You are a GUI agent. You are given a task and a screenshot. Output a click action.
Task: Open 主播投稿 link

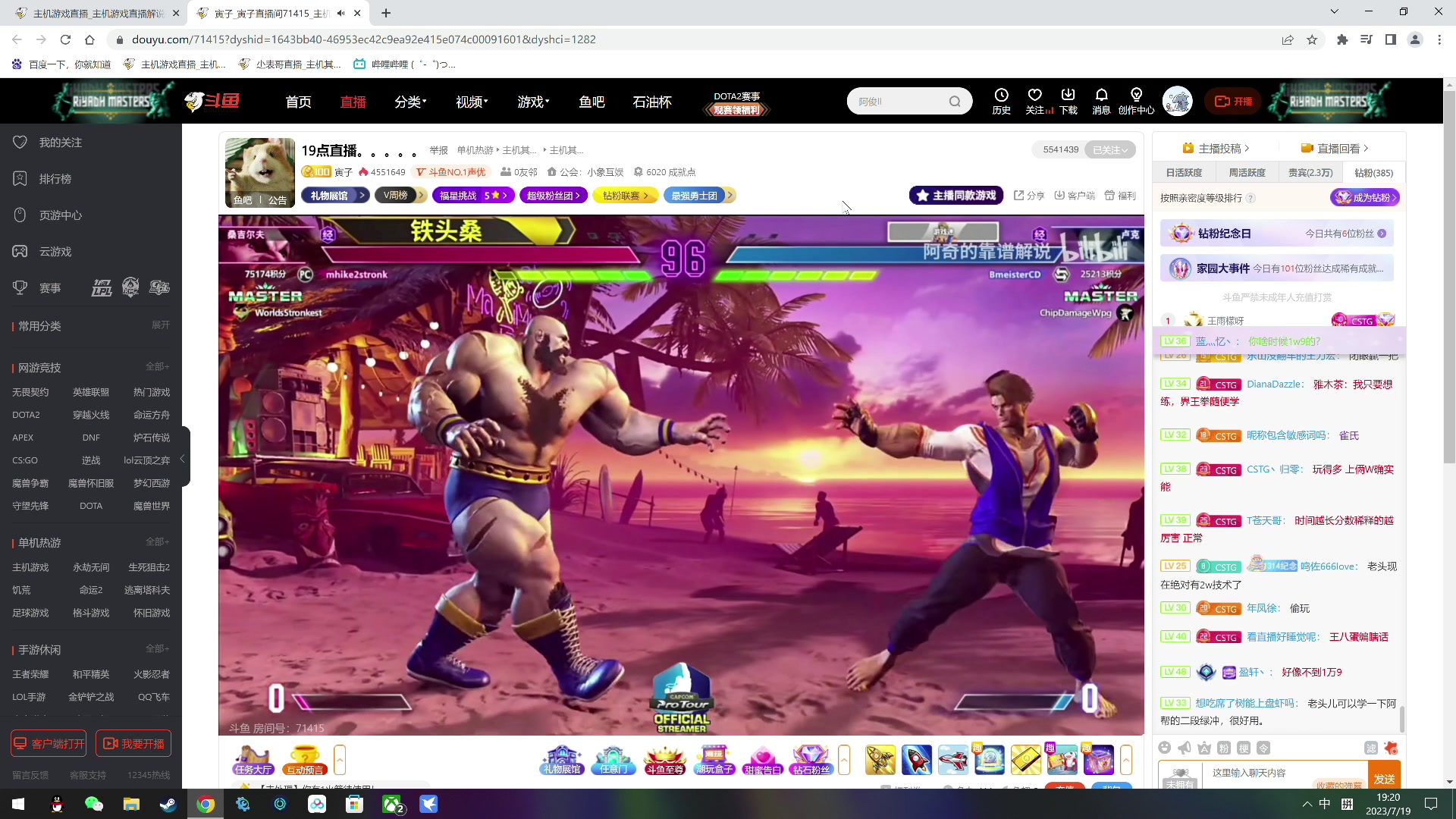coord(1216,149)
